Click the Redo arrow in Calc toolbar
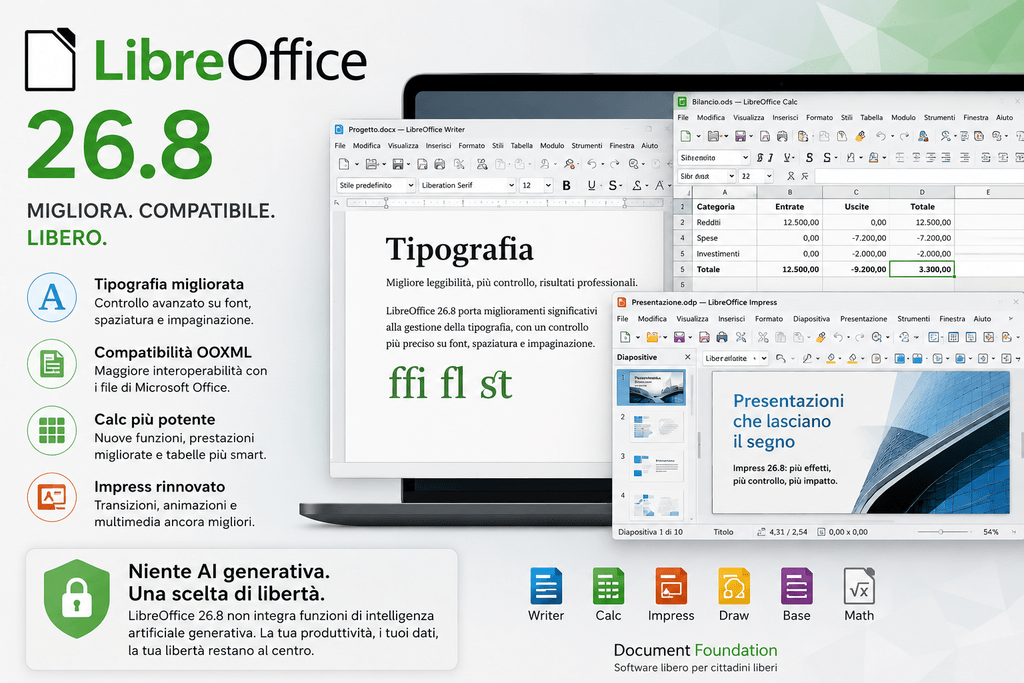 tap(904, 136)
